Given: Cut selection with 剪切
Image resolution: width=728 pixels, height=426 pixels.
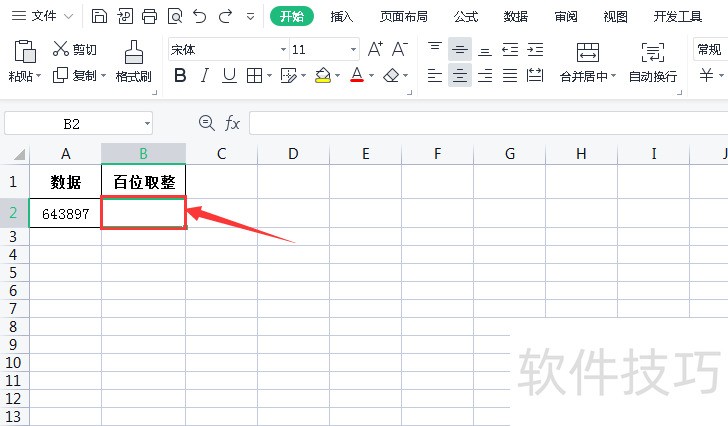Looking at the screenshot, I should pyautogui.click(x=75, y=49).
